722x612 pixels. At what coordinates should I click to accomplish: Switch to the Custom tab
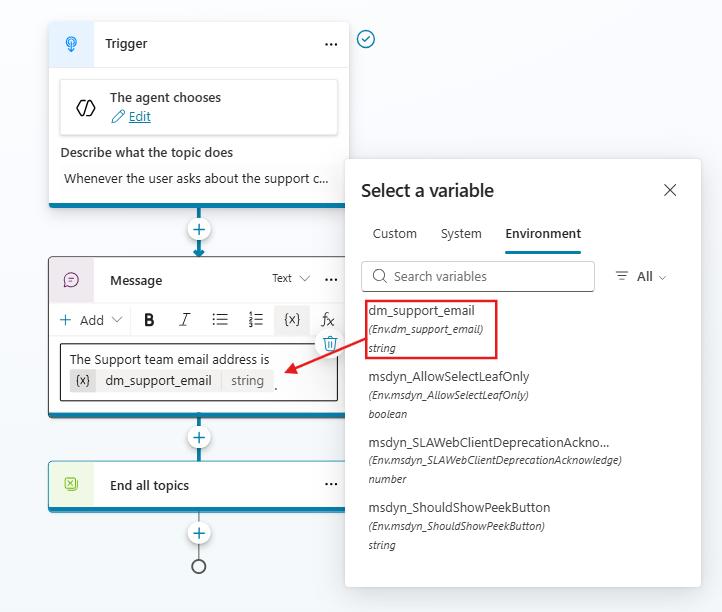(x=395, y=234)
